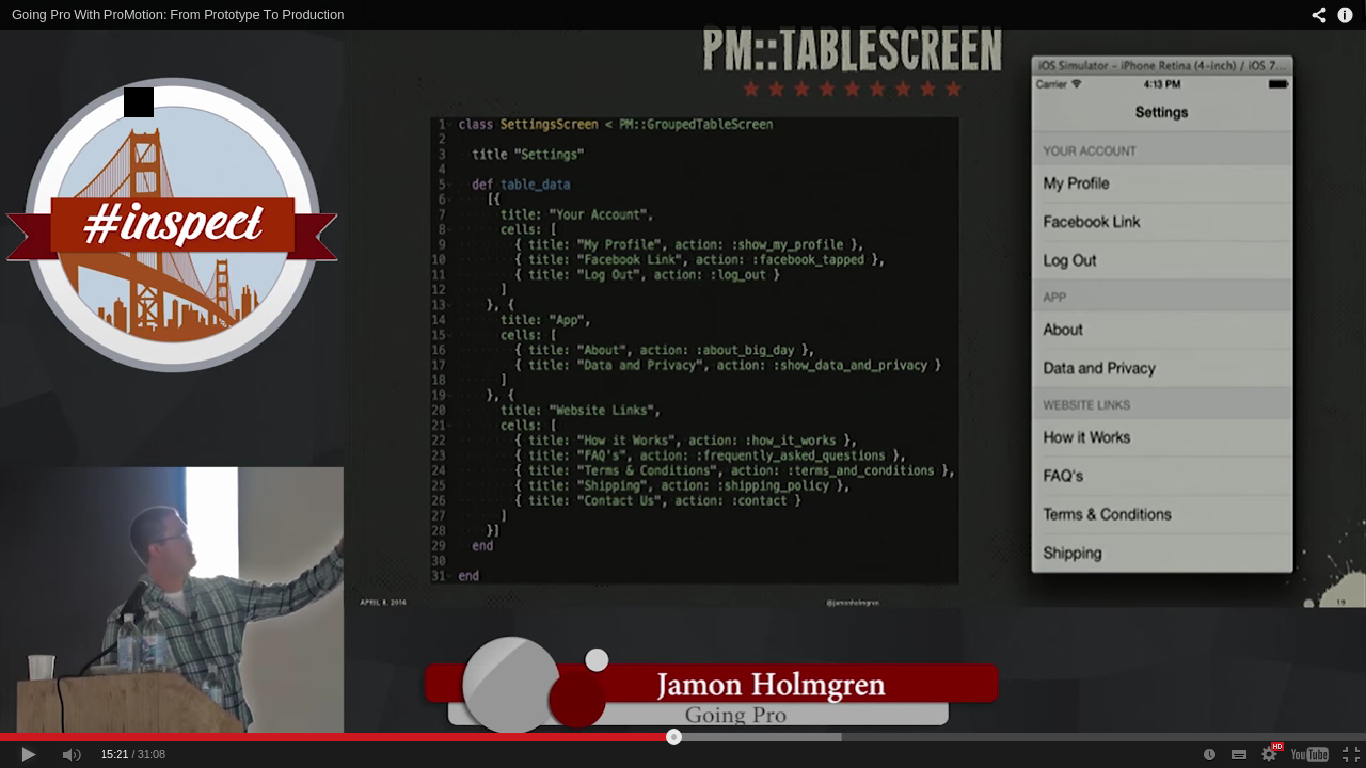The image size is (1366, 768).
Task: Select the 'Terms & Conditions' row
Action: click(x=1108, y=514)
